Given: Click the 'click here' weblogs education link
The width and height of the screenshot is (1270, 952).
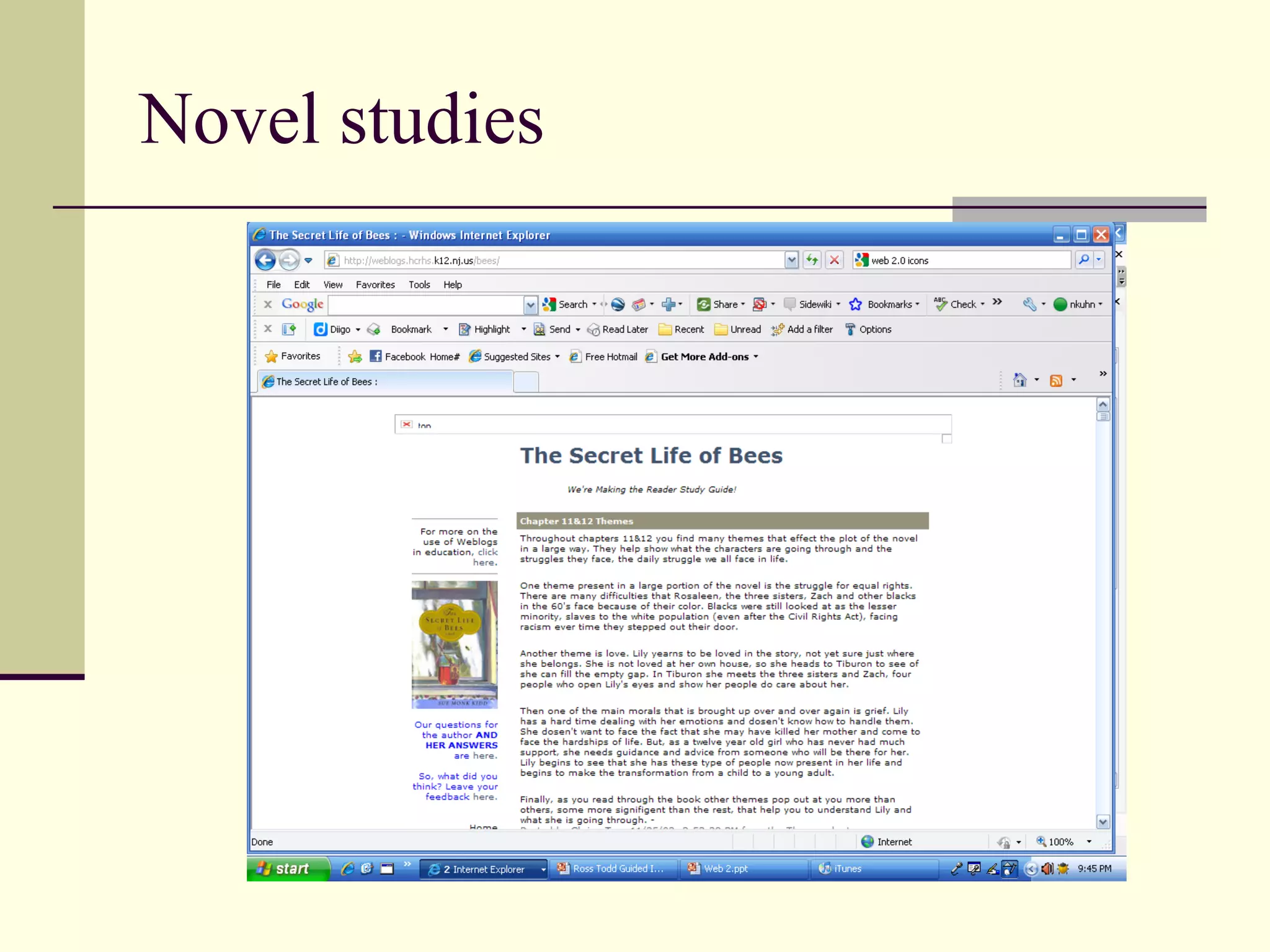Looking at the screenshot, I should (x=486, y=557).
